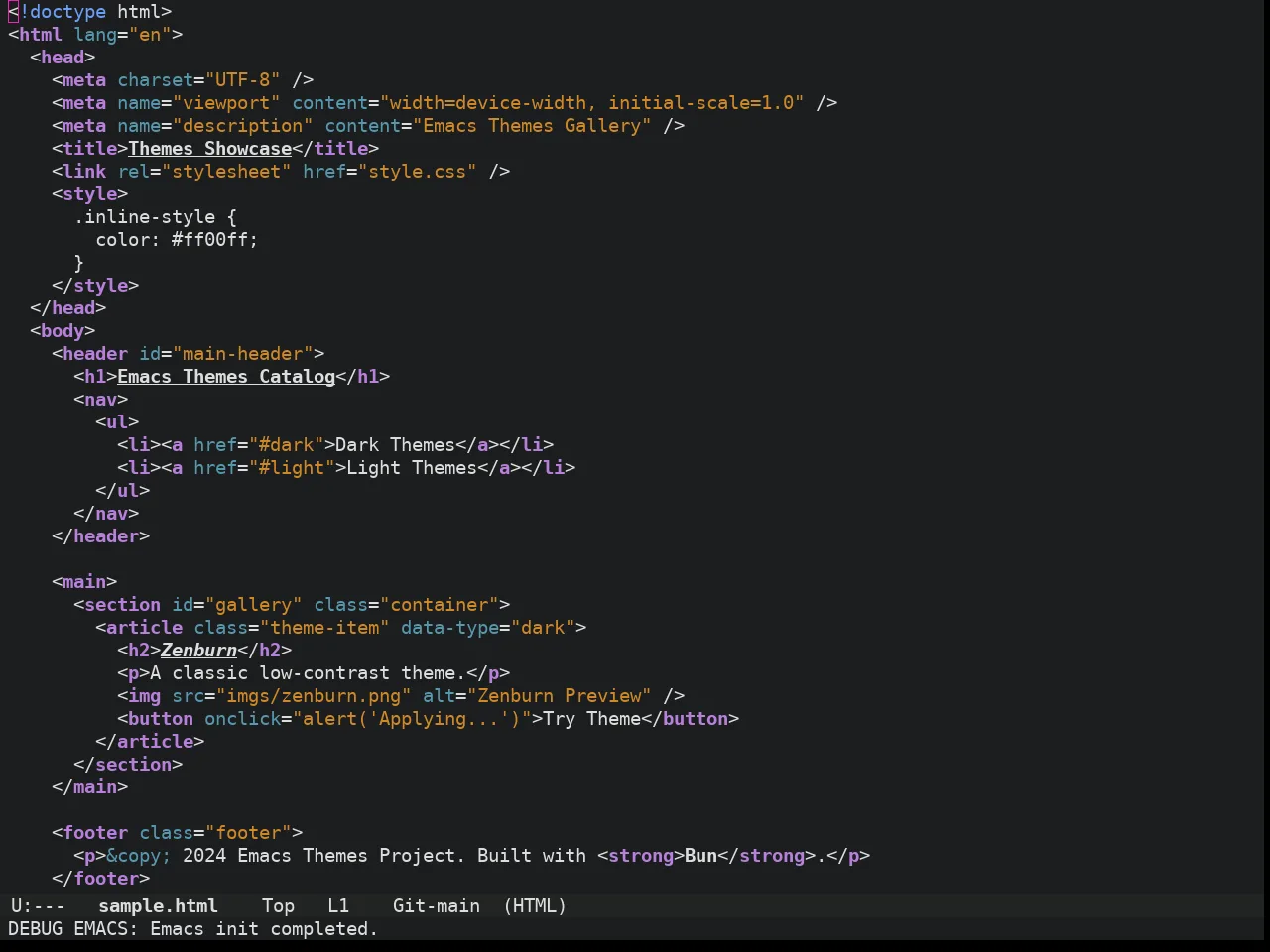This screenshot has height=952, width=1270.
Task: Click the 'Zenburn' h2 heading text
Action: pos(198,650)
